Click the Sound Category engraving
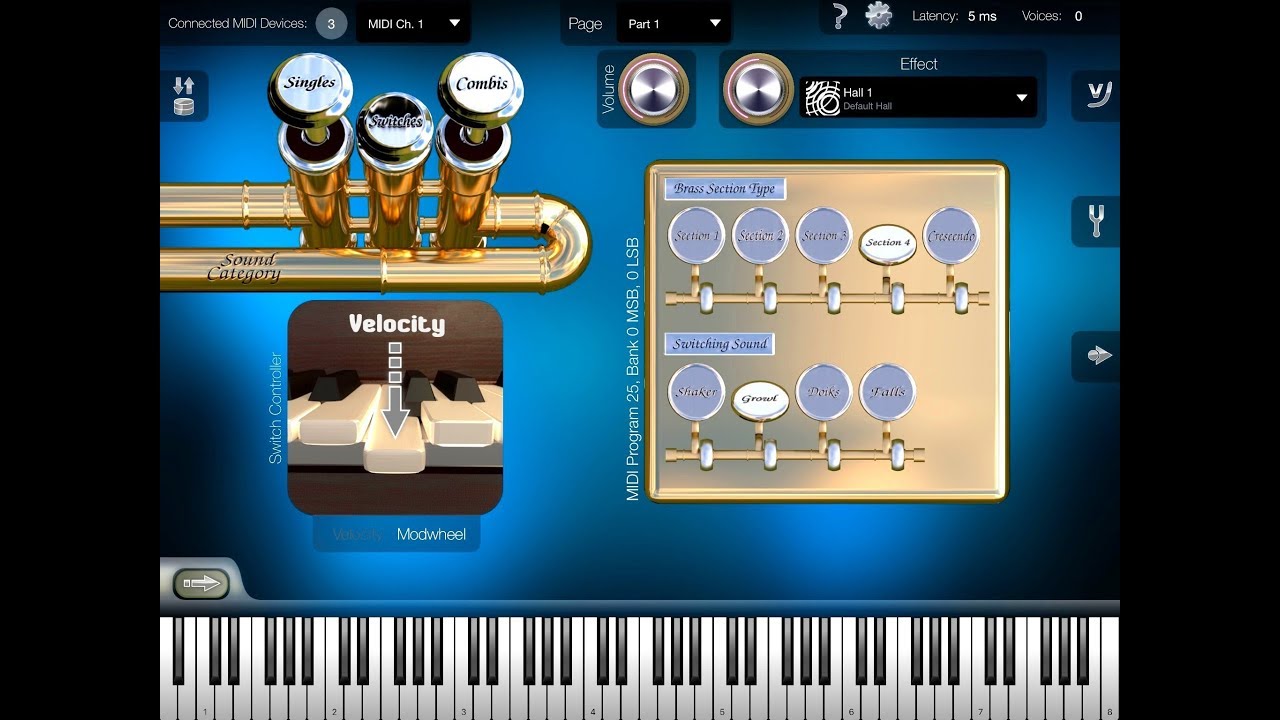This screenshot has height=720, width=1280. (243, 267)
